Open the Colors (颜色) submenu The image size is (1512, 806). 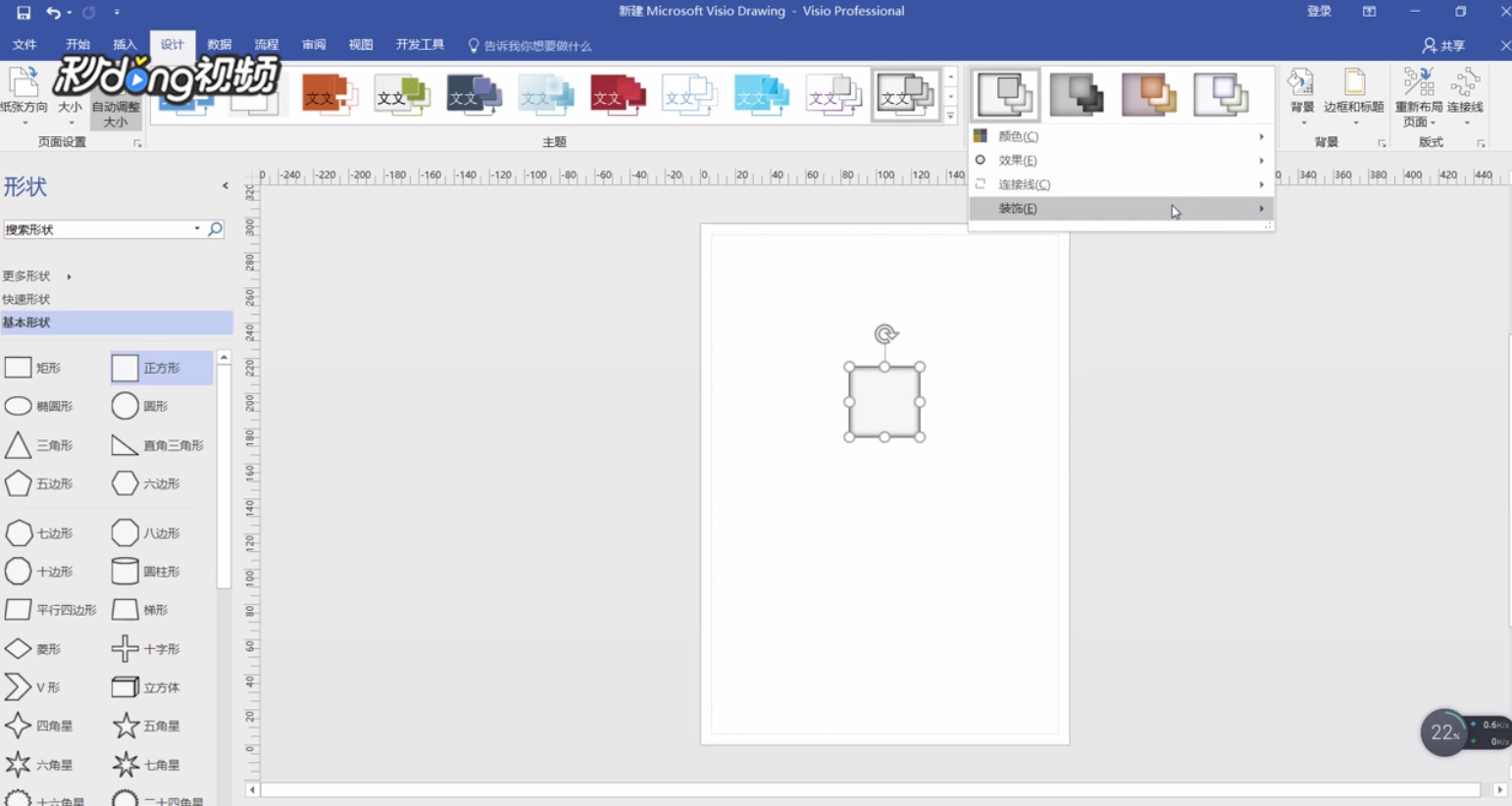tap(1121, 136)
